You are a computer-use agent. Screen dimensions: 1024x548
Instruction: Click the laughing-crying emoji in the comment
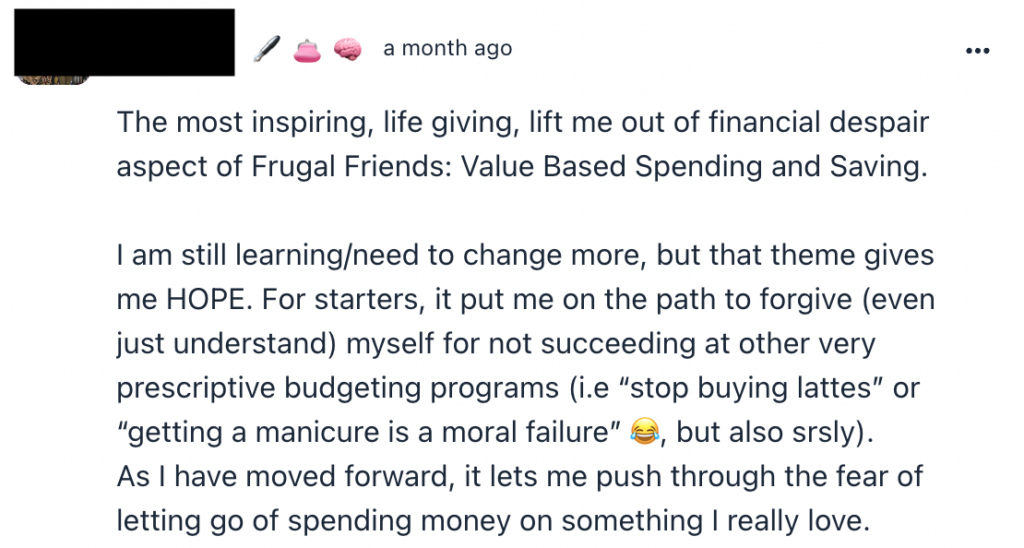tap(647, 432)
